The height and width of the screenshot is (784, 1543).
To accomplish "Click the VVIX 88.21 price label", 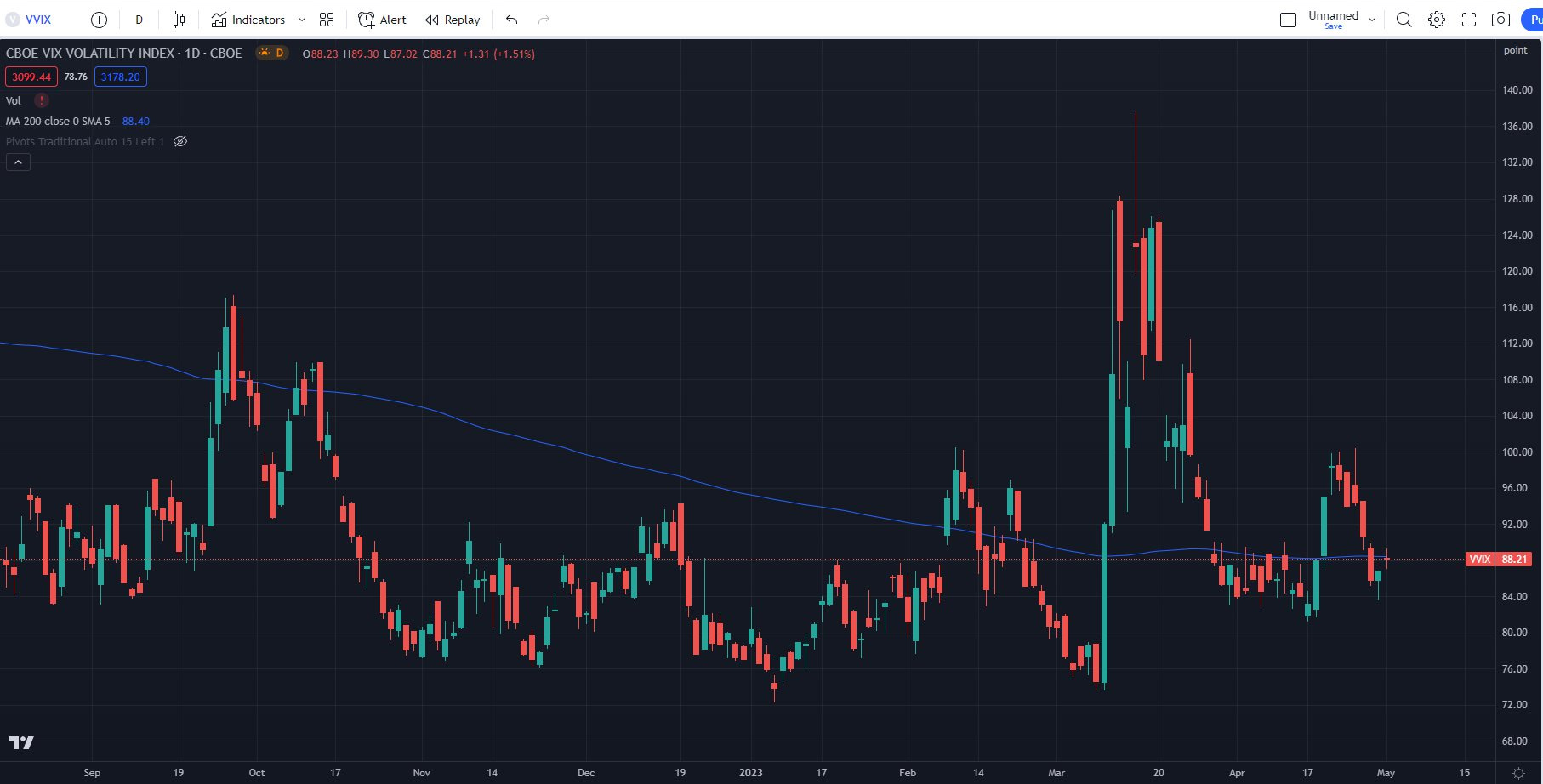I will pos(1499,559).
